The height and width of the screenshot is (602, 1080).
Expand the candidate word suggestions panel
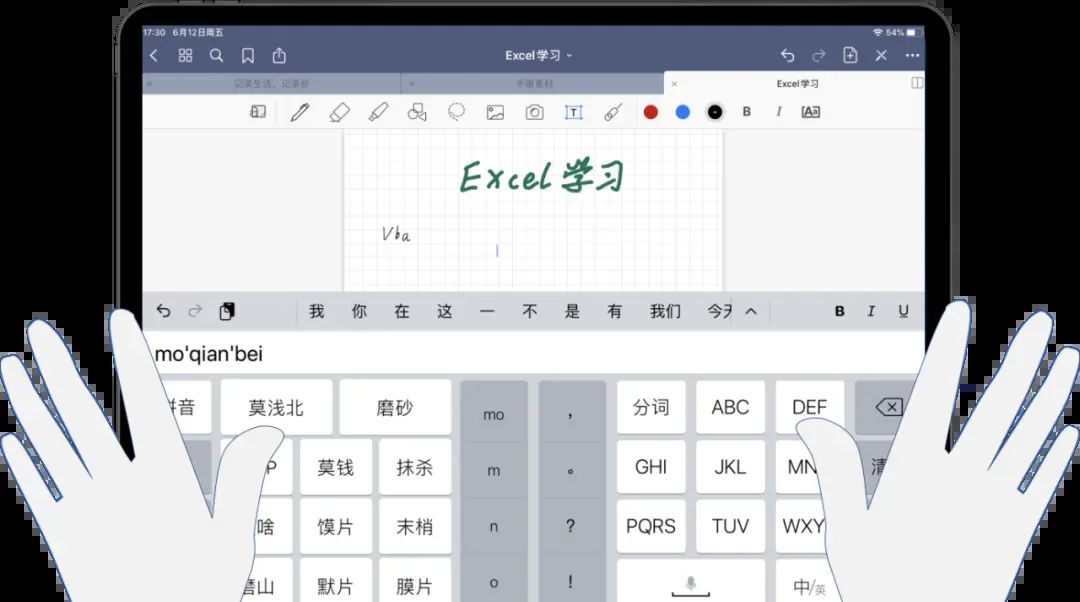point(749,311)
